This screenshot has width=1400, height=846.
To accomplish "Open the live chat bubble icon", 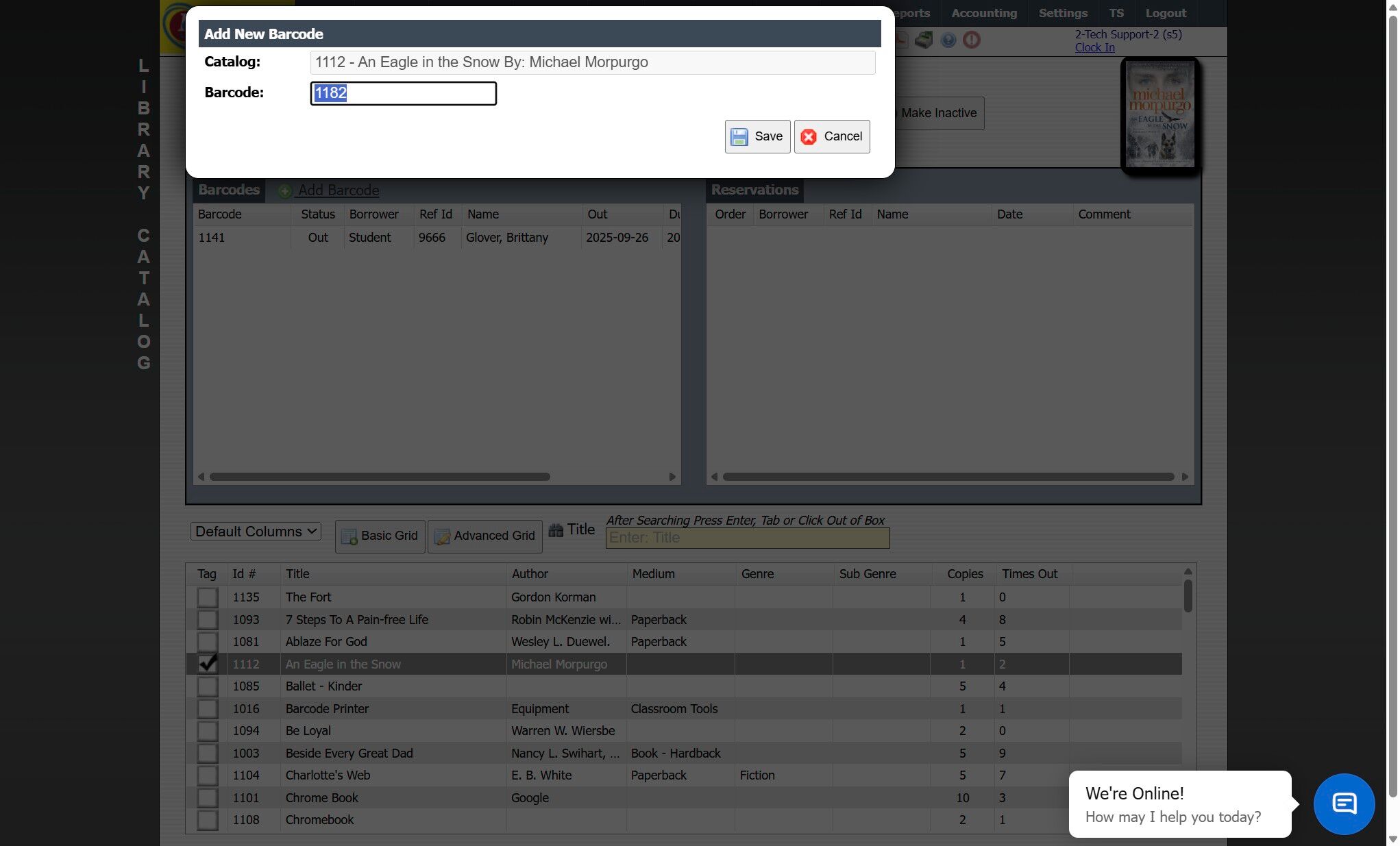I will pyautogui.click(x=1343, y=804).
